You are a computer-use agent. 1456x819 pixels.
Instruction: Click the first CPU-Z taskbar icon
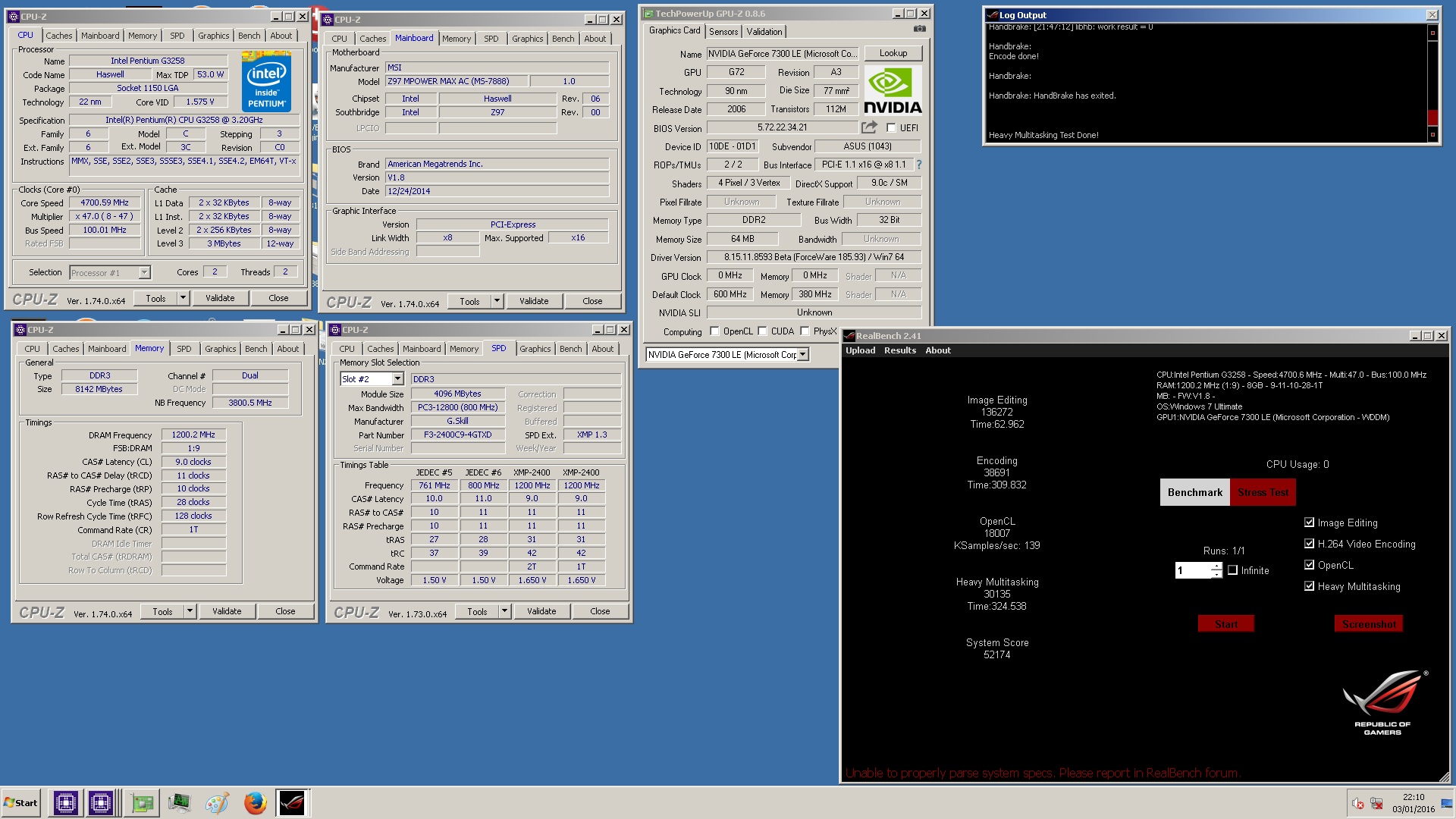point(65,802)
